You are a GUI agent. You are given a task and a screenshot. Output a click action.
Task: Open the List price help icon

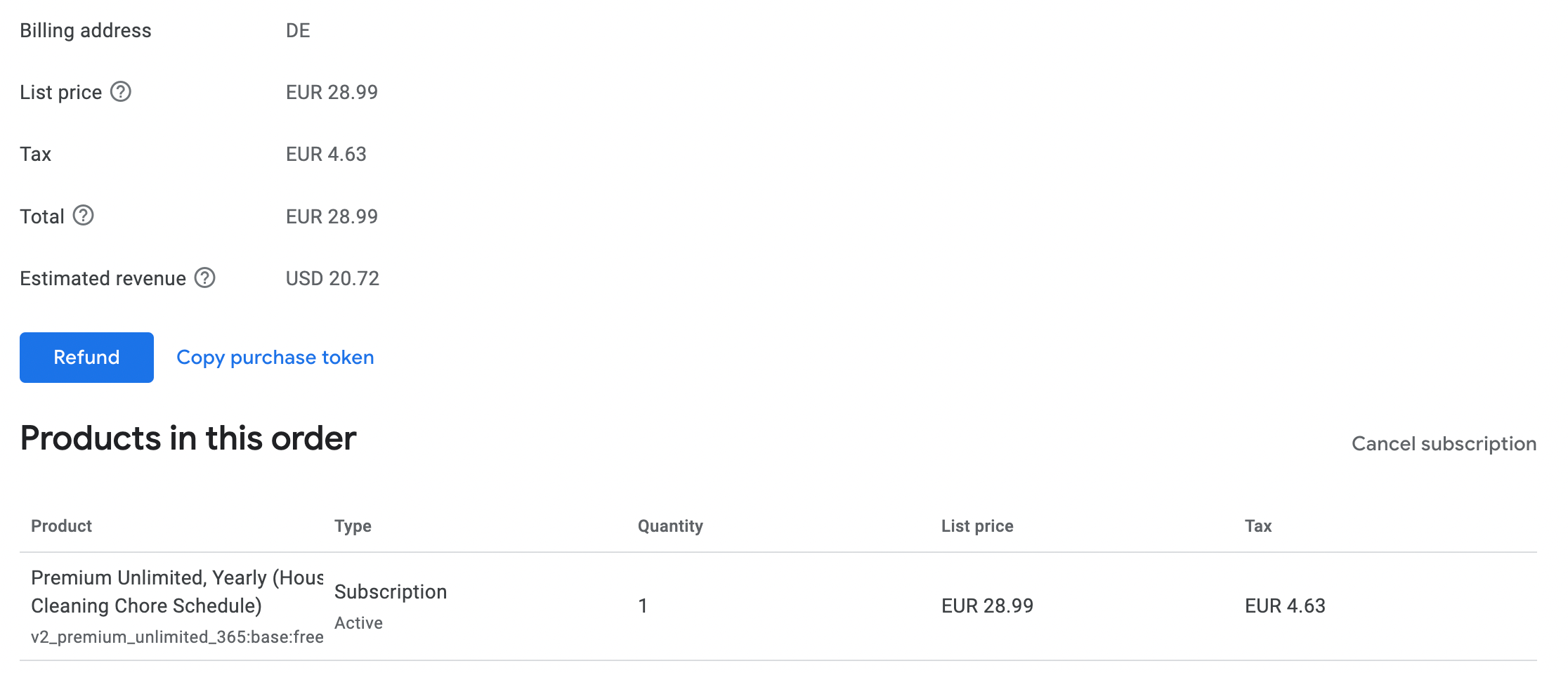(x=121, y=92)
